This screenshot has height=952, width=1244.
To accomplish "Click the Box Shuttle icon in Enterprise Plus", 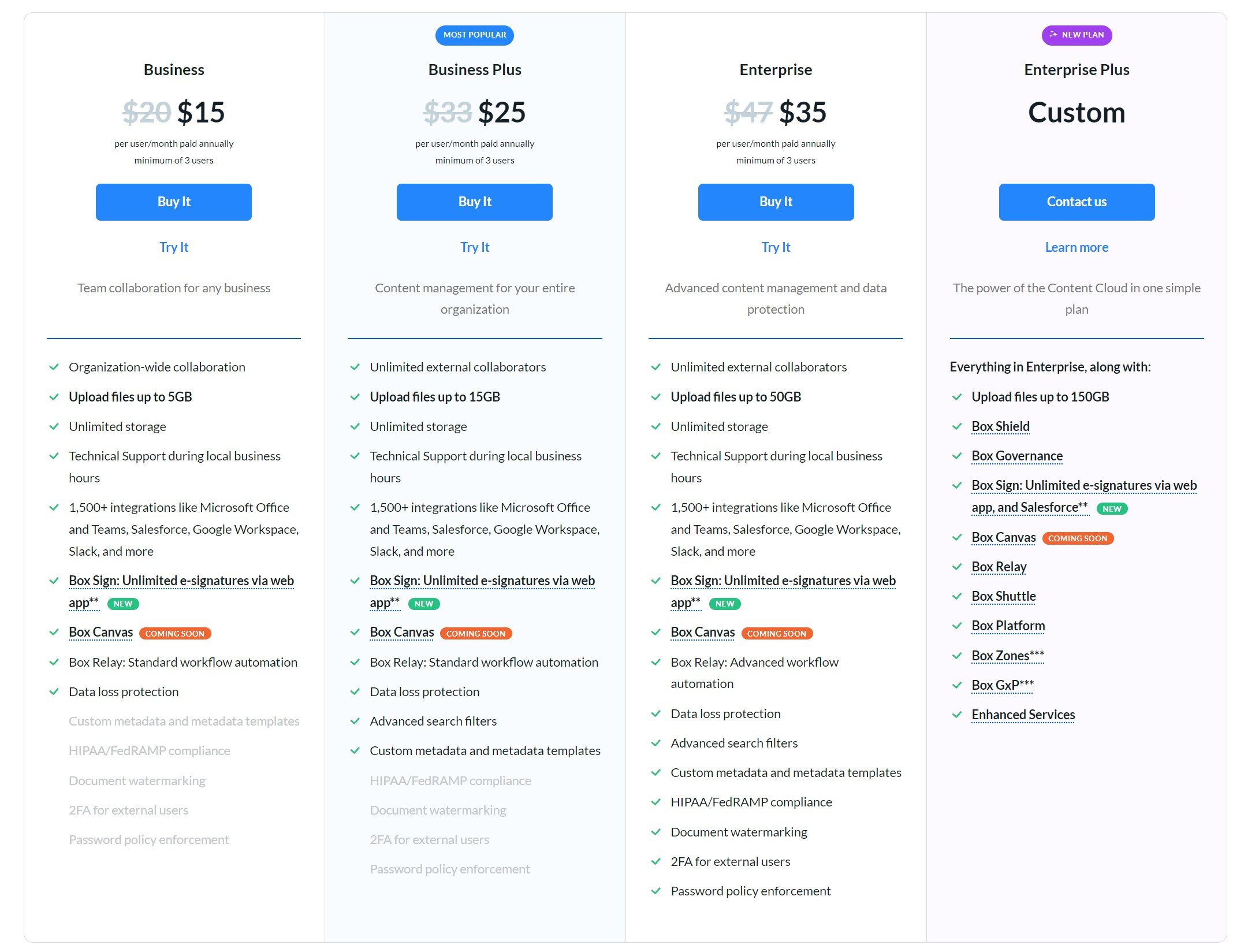I will point(957,596).
